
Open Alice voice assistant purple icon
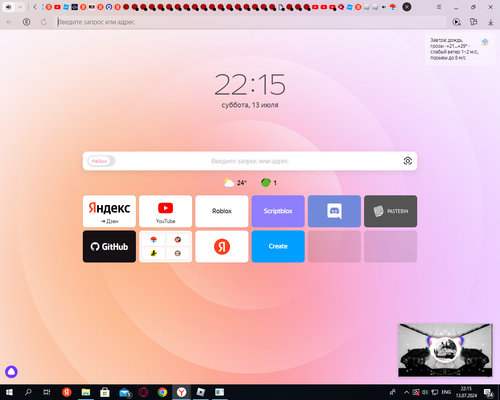tap(11, 372)
